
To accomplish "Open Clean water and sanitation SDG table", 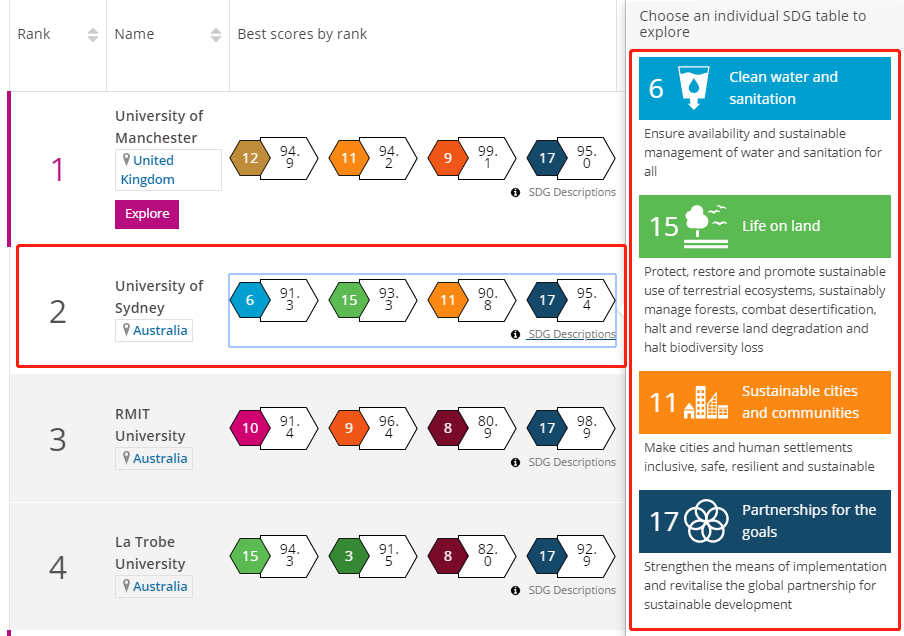I will click(764, 88).
